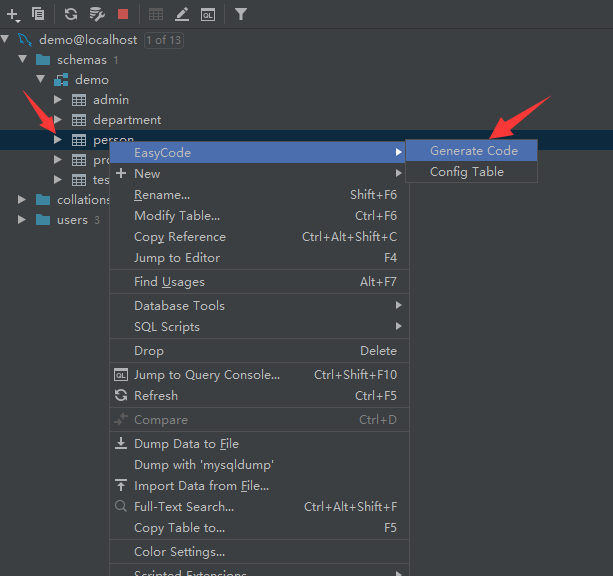Click the admin table icon
This screenshot has height=576, width=613.
coord(79,100)
